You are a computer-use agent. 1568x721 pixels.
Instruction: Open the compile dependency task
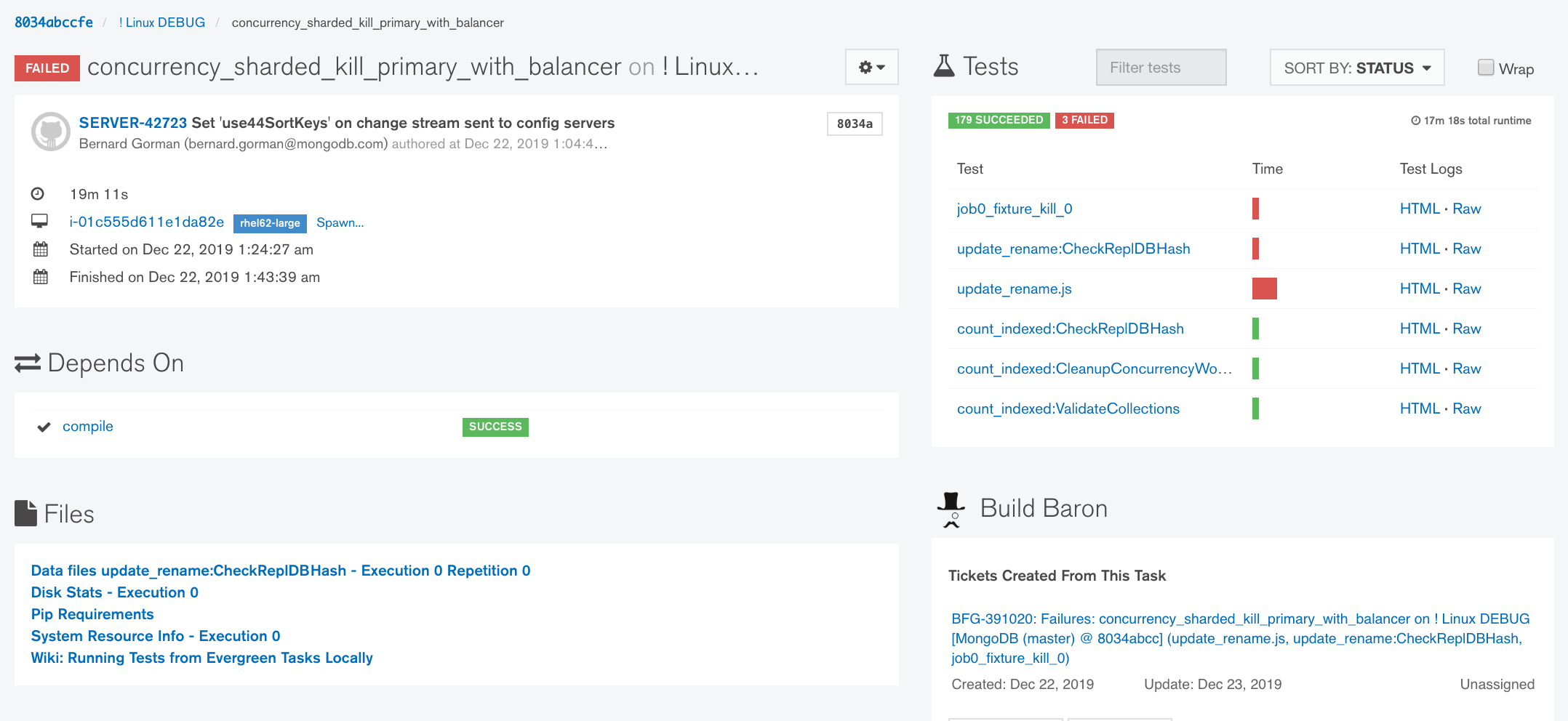(88, 426)
